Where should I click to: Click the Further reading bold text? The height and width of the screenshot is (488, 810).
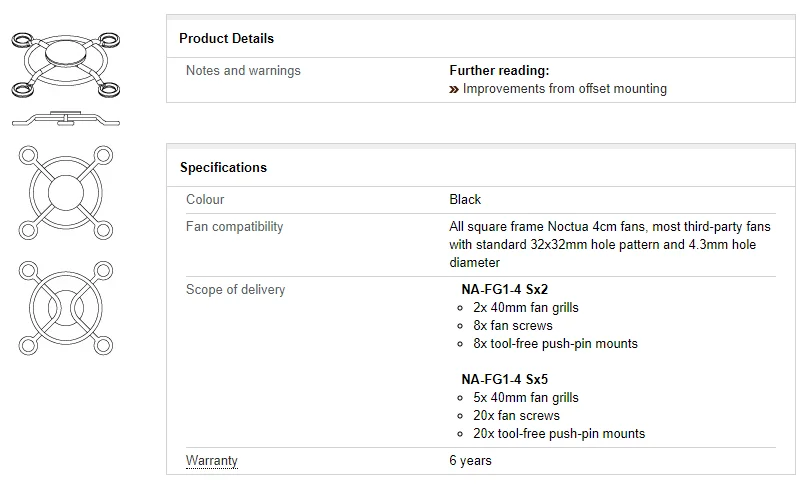pos(499,70)
